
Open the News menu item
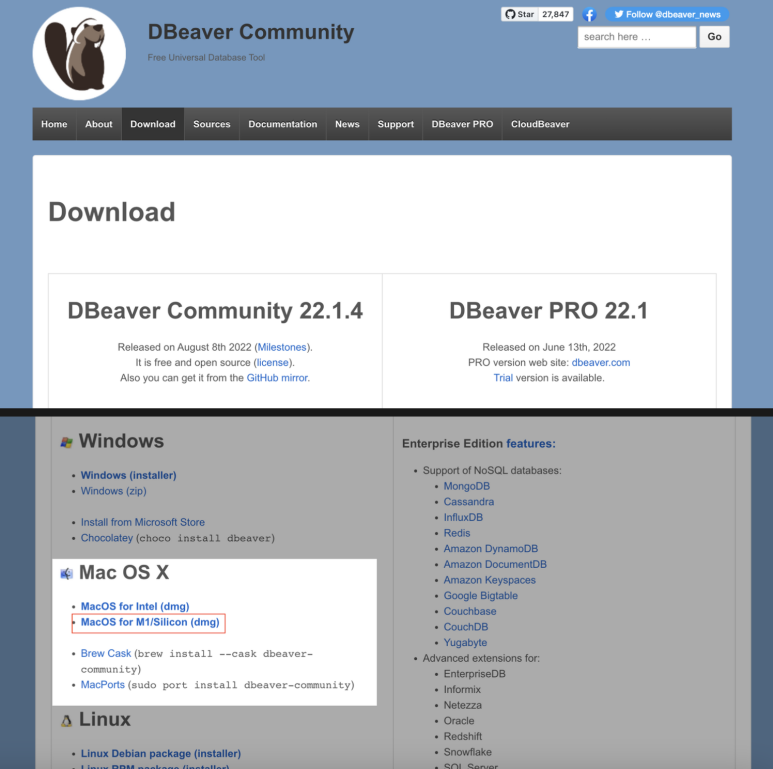click(x=348, y=124)
